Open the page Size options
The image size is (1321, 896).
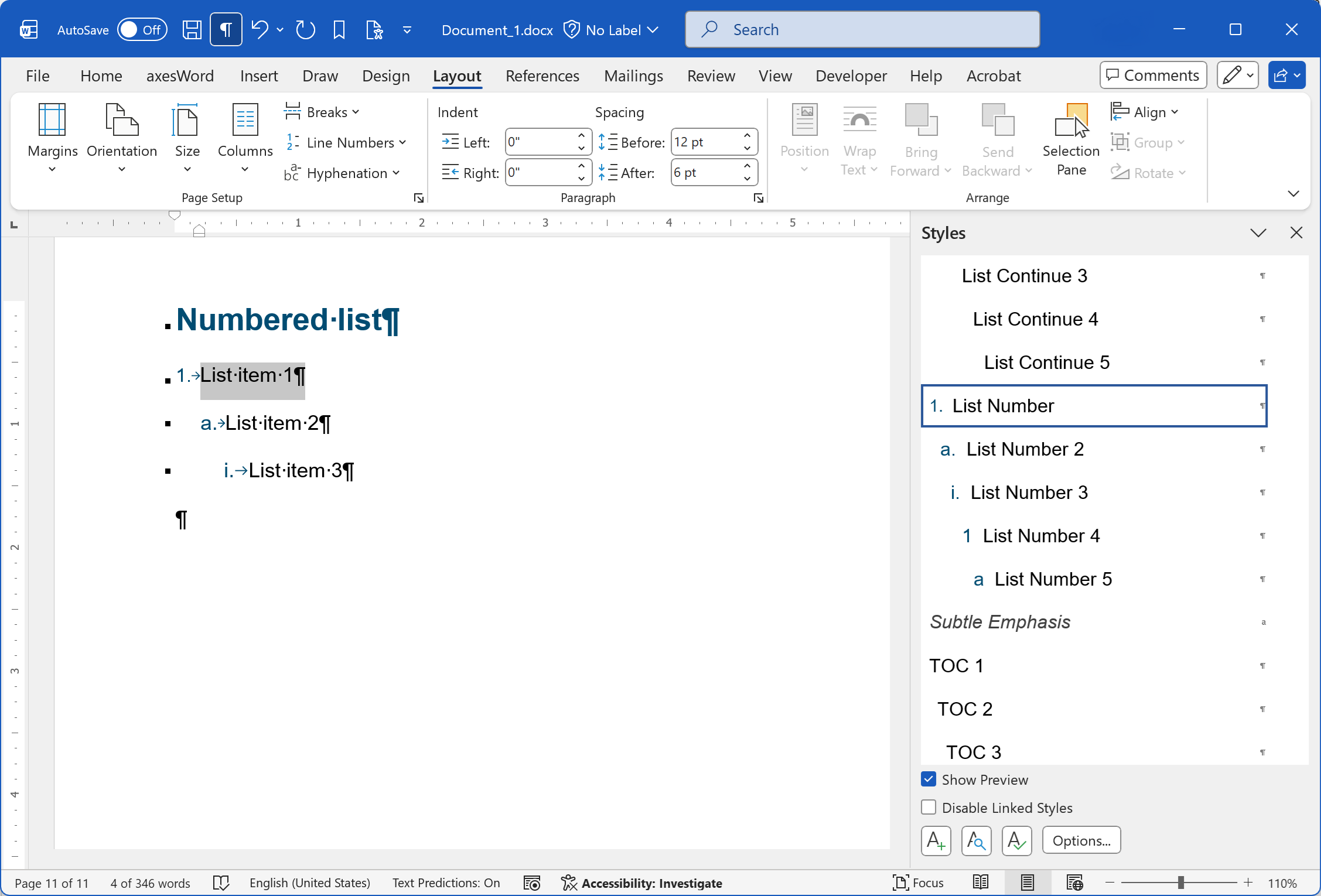(x=187, y=138)
